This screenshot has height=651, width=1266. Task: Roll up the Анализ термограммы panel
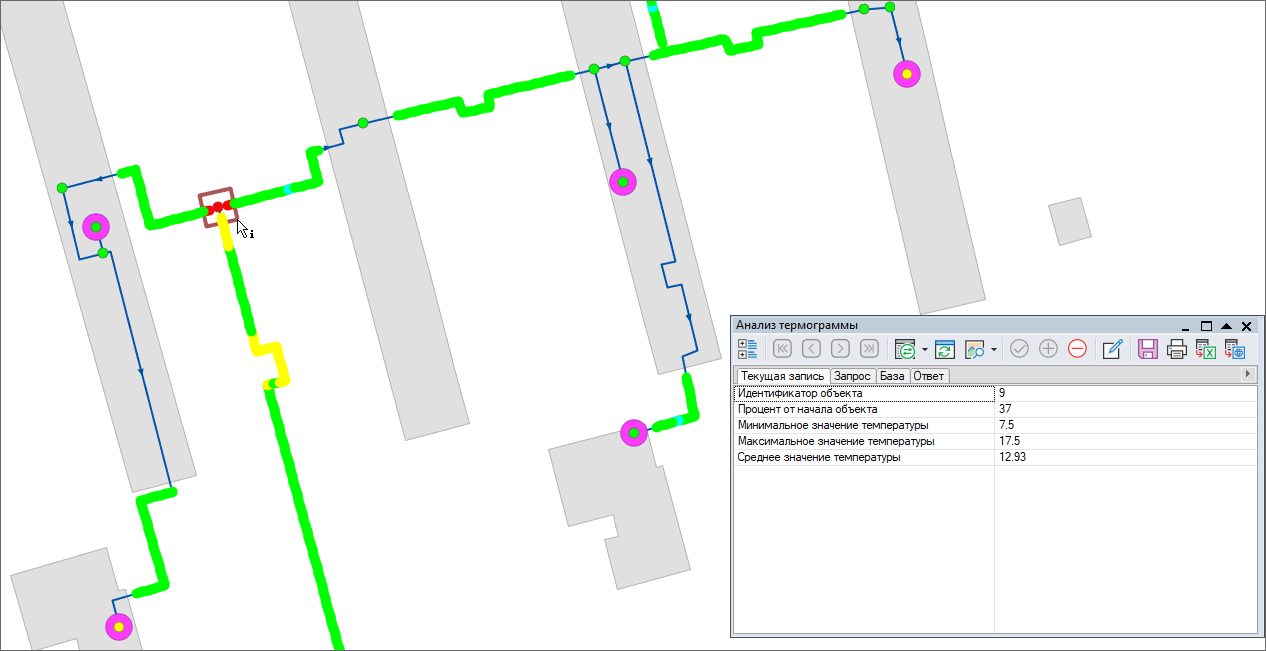pyautogui.click(x=1226, y=326)
